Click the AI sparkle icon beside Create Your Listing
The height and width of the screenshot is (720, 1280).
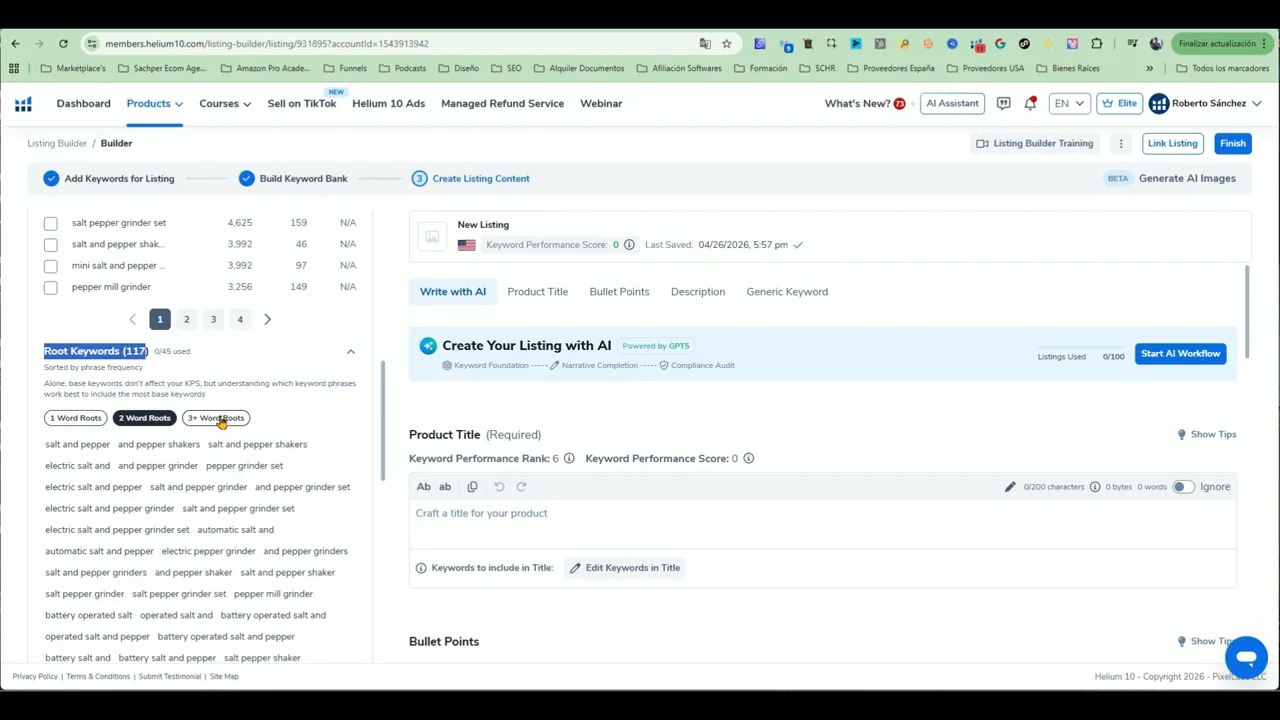pyautogui.click(x=428, y=346)
